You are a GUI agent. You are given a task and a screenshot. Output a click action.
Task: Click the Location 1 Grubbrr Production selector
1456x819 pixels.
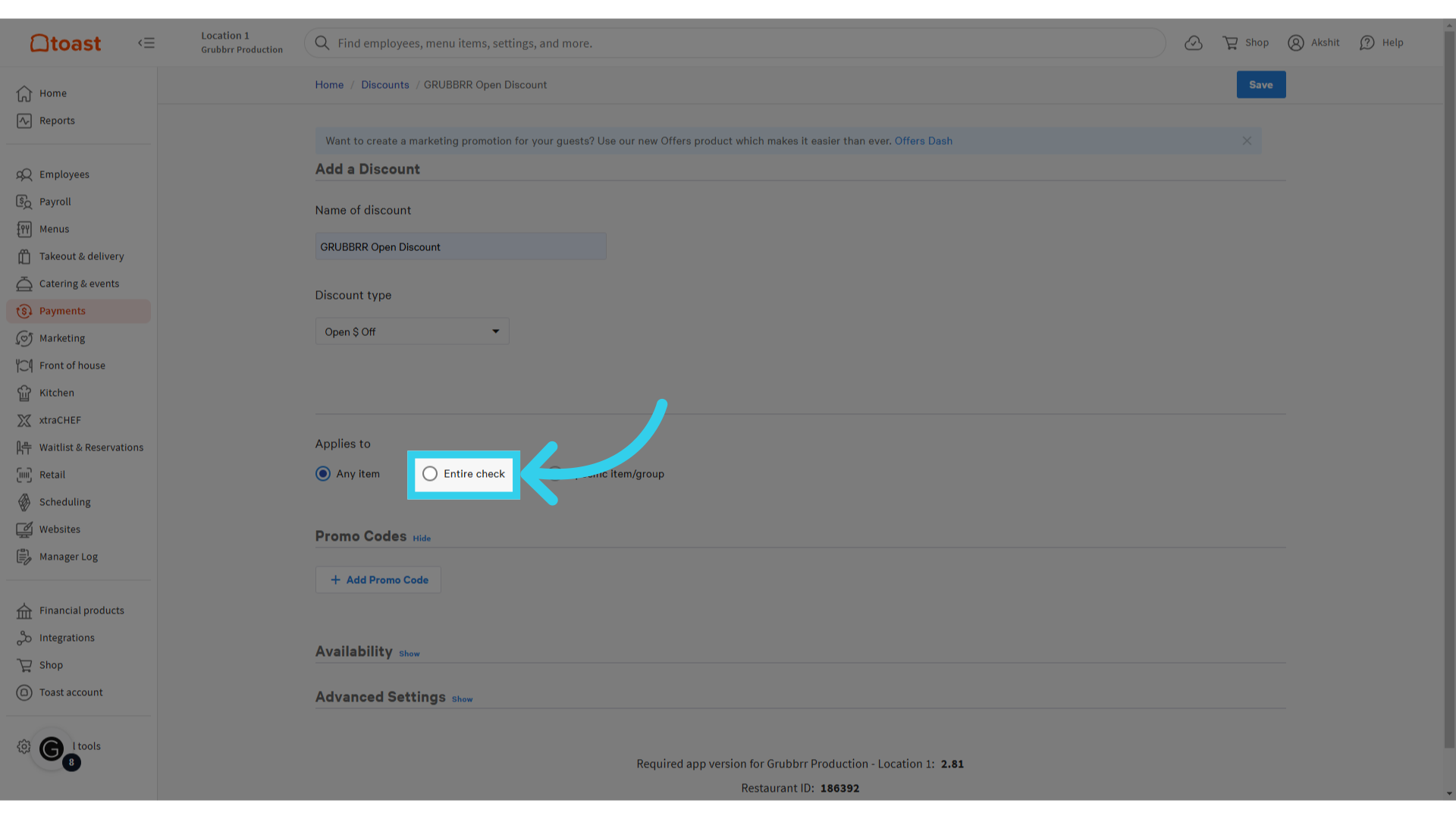coord(242,42)
